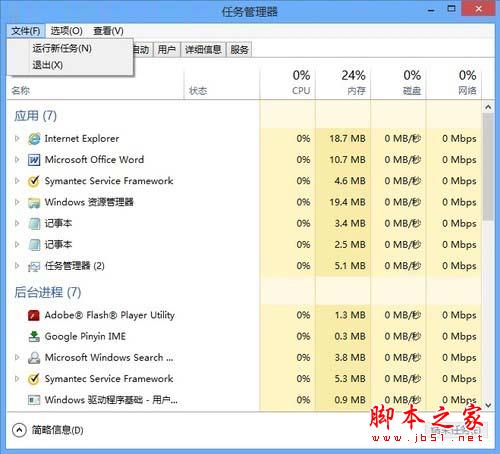Switch to the 详细信息 tab
500x454 pixels.
203,50
